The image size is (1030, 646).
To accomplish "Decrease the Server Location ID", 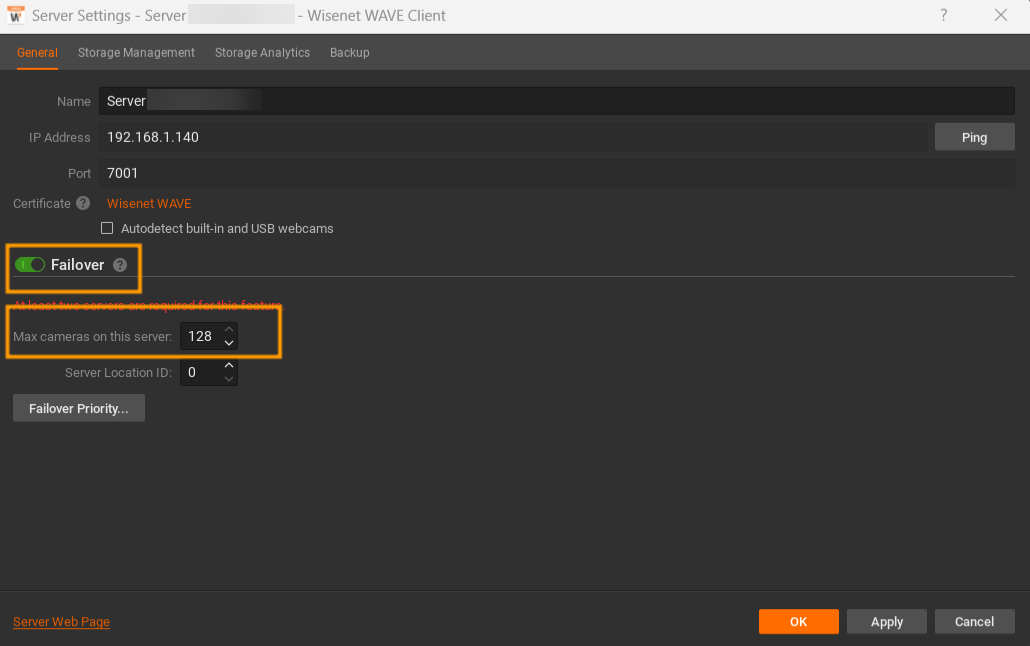I will [229, 379].
